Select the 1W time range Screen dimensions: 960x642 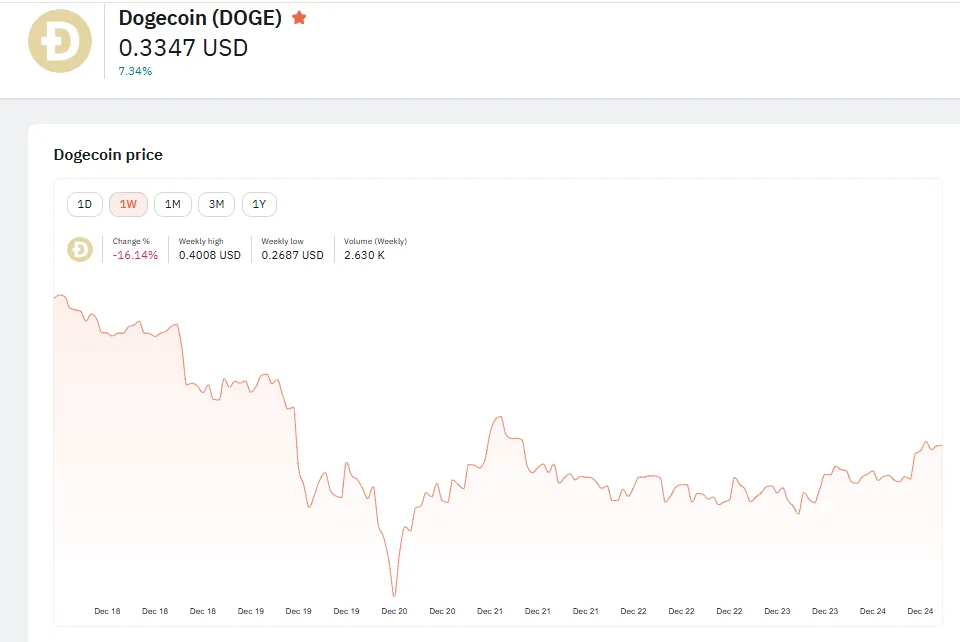tap(129, 204)
